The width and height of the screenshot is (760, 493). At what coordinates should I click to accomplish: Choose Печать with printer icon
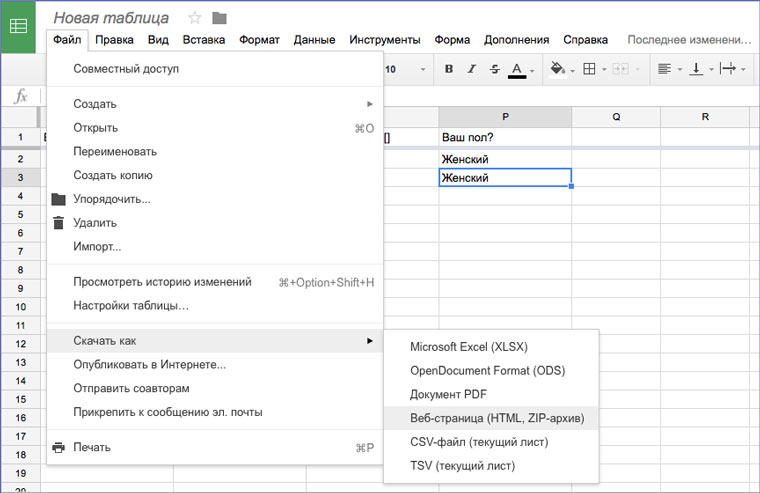(215, 447)
